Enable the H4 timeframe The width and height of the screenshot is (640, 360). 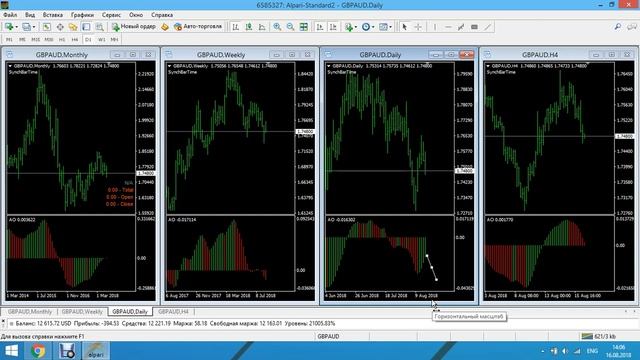click(x=75, y=40)
